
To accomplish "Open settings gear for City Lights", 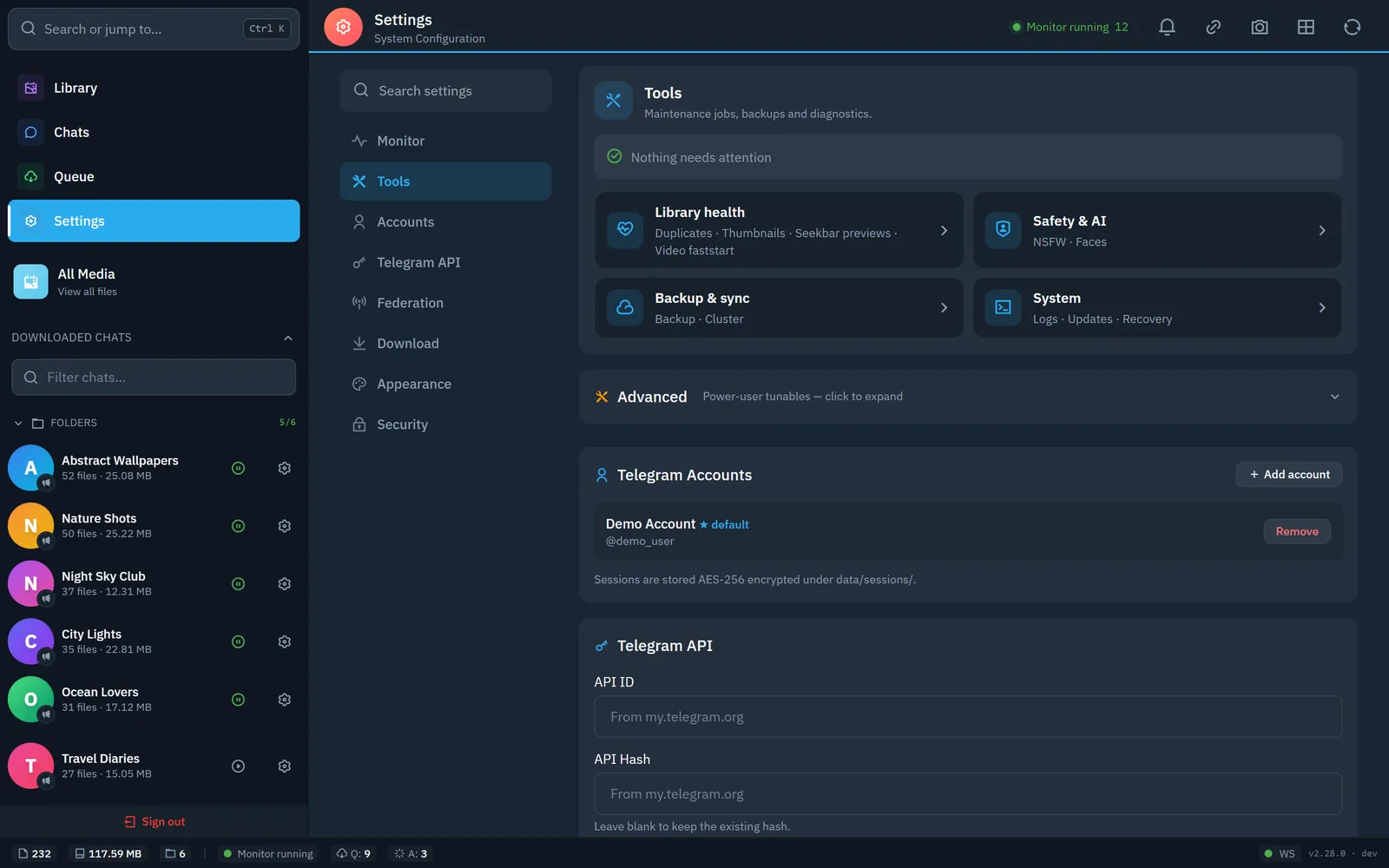I will tap(284, 641).
